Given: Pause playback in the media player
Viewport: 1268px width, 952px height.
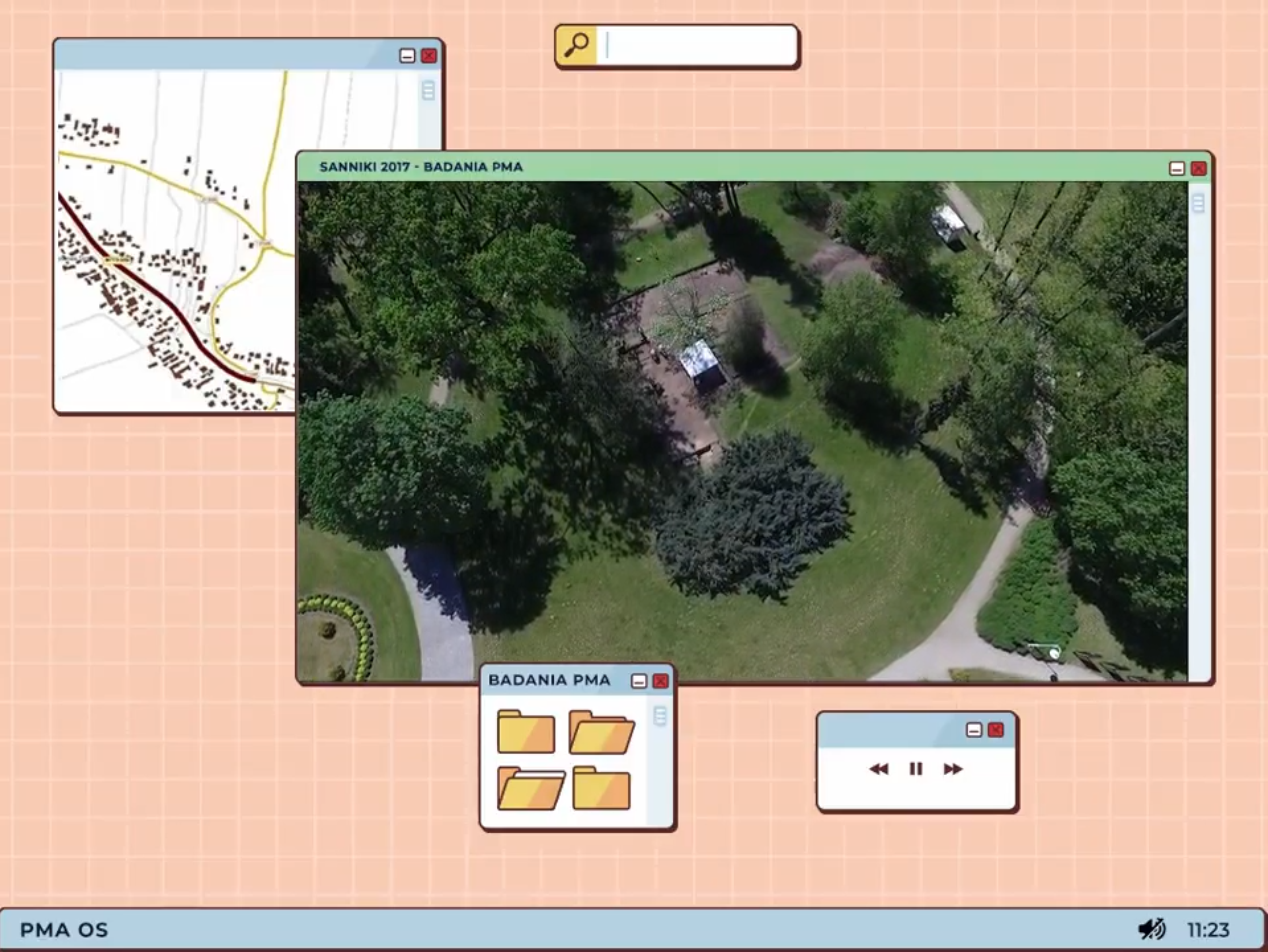Looking at the screenshot, I should point(915,769).
